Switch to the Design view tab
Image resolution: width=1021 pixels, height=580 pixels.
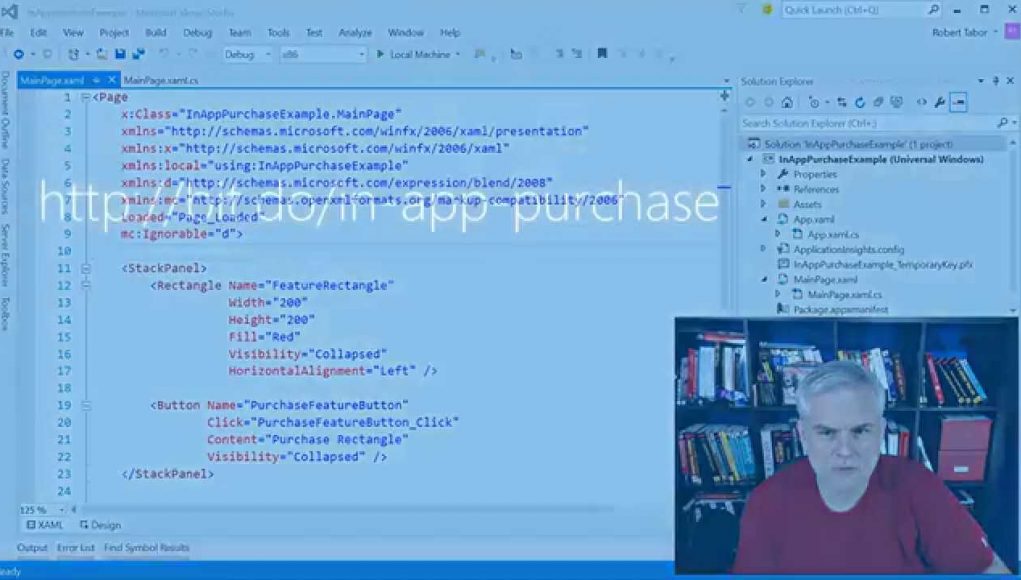coord(100,525)
